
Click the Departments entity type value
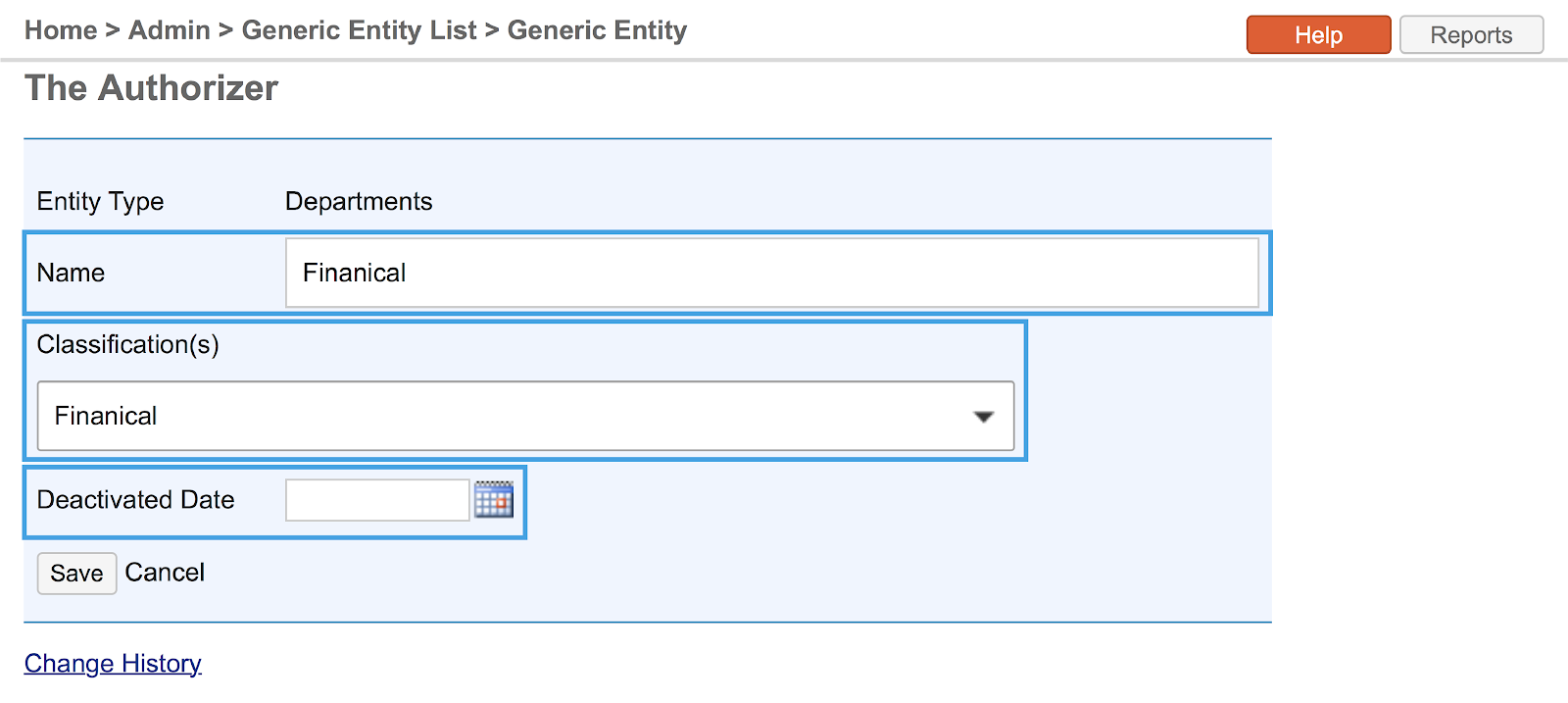tap(359, 201)
